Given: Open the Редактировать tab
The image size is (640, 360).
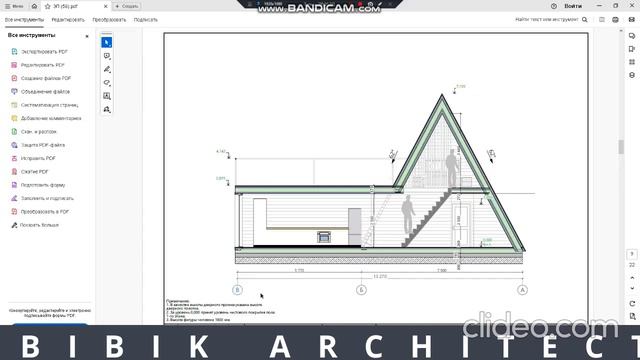Looking at the screenshot, I should click(68, 20).
